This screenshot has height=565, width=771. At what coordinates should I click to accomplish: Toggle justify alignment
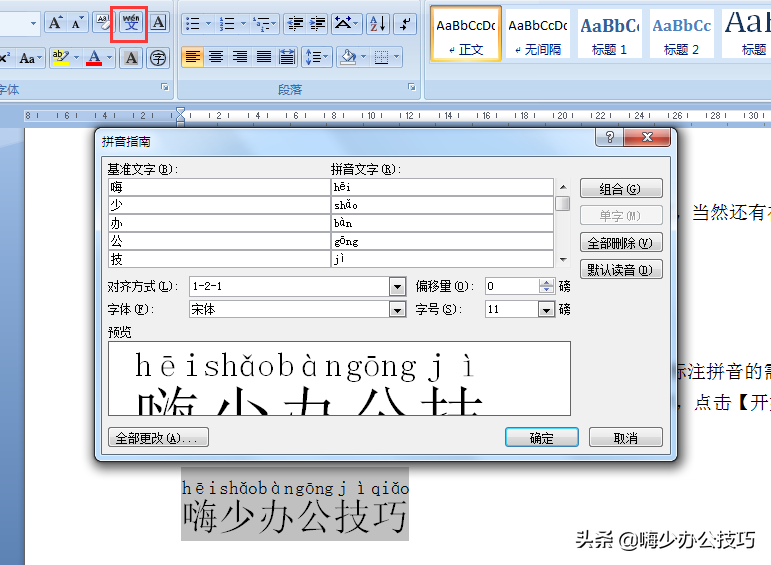pos(263,57)
